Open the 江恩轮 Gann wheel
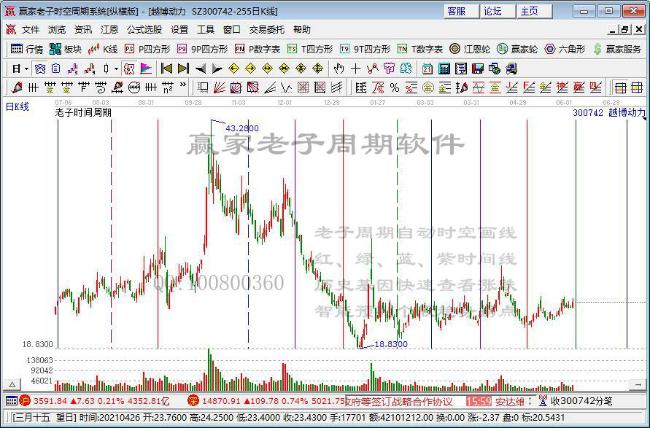The width and height of the screenshot is (650, 428). coord(469,49)
